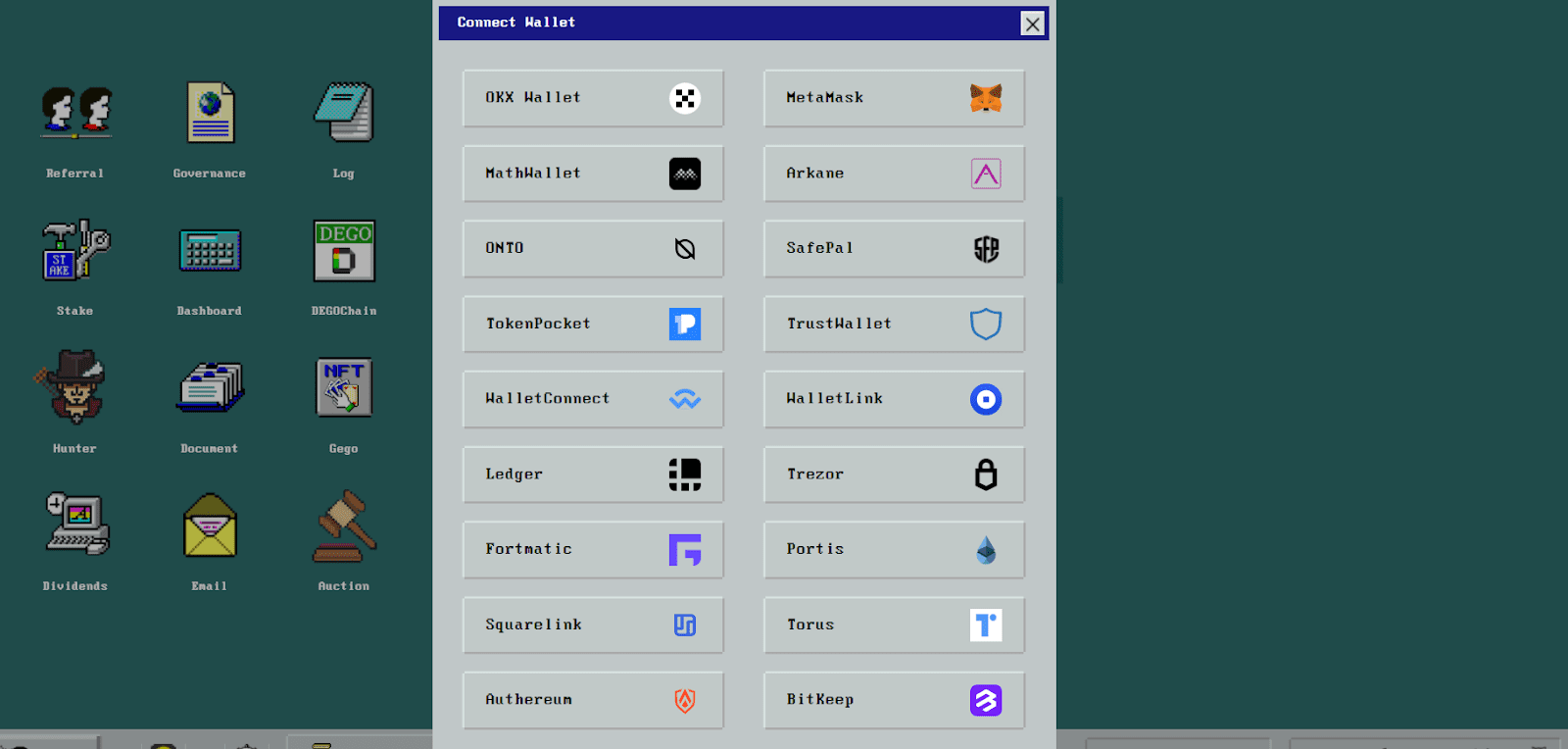Select ONTO wallet
Screen dimensions: 1568x749
pos(593,249)
